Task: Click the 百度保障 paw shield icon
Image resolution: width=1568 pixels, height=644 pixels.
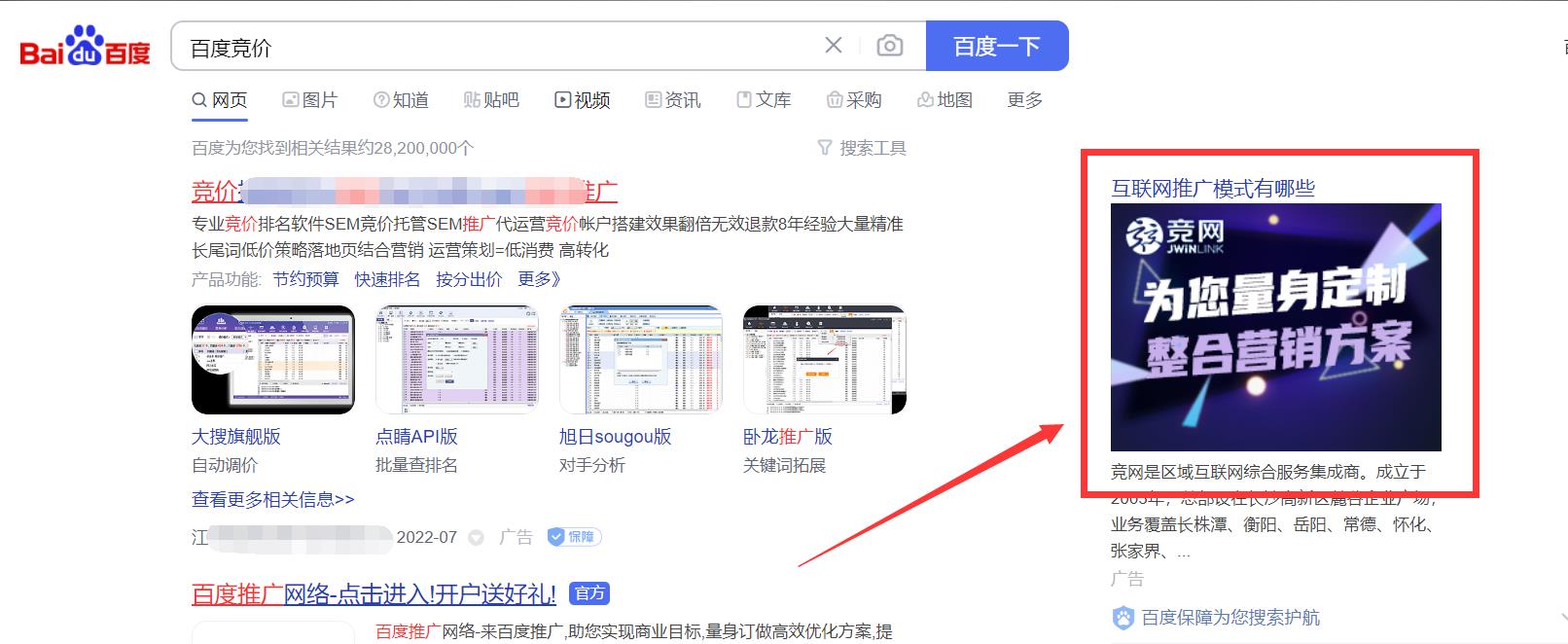Action: tap(1123, 618)
